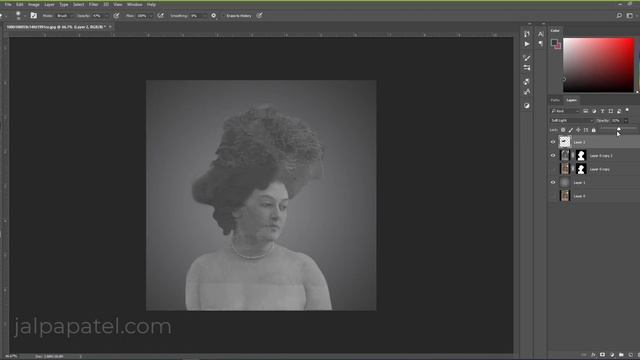Filter layers by adjustment layers icon

click(594, 111)
